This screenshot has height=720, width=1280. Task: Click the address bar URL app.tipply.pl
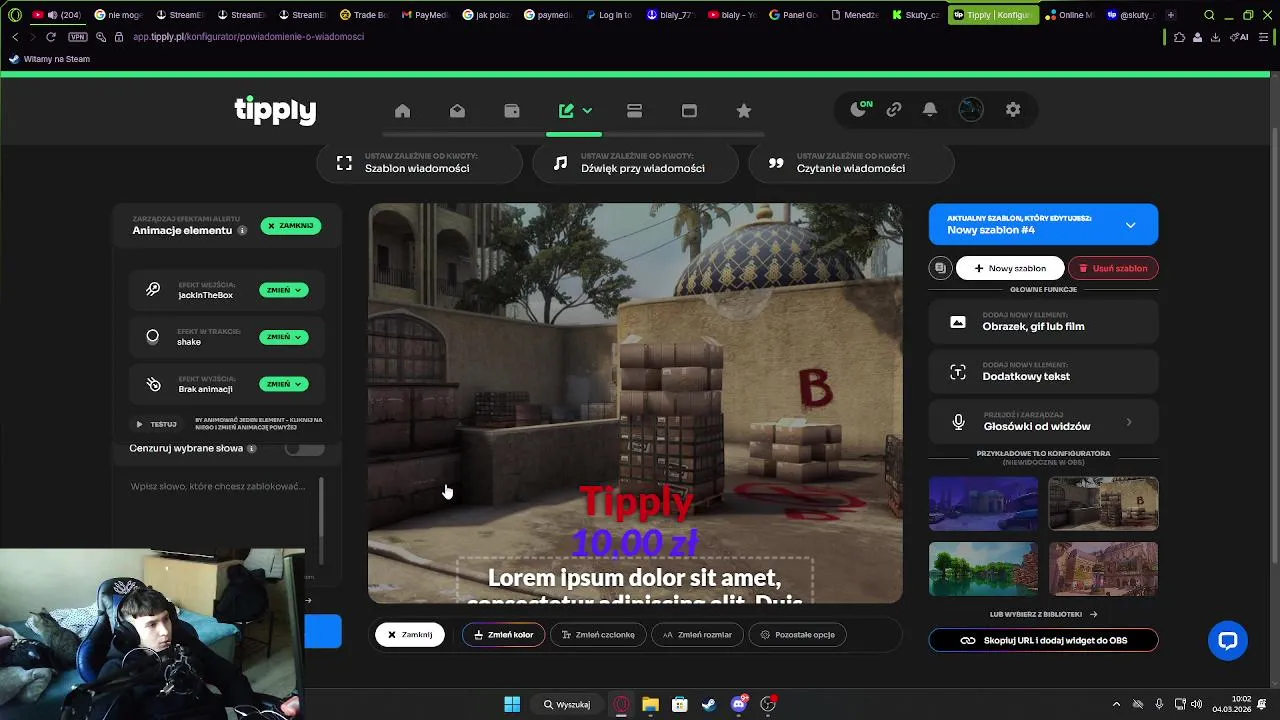[x=248, y=37]
